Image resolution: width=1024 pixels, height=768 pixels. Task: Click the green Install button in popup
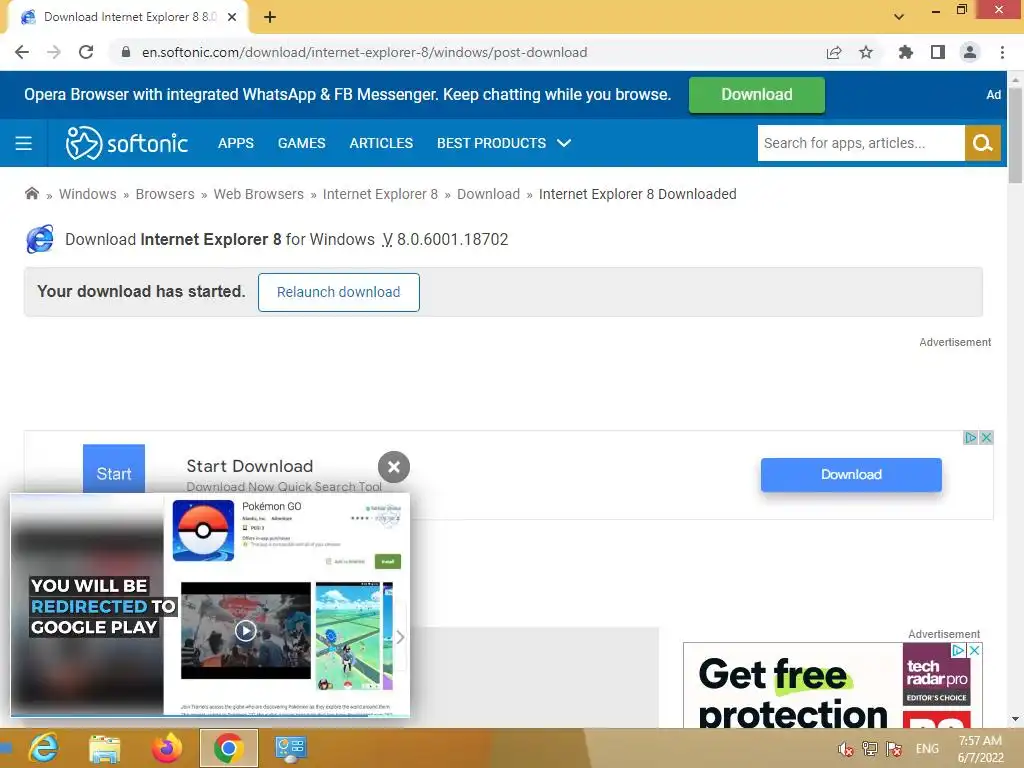coord(388,561)
